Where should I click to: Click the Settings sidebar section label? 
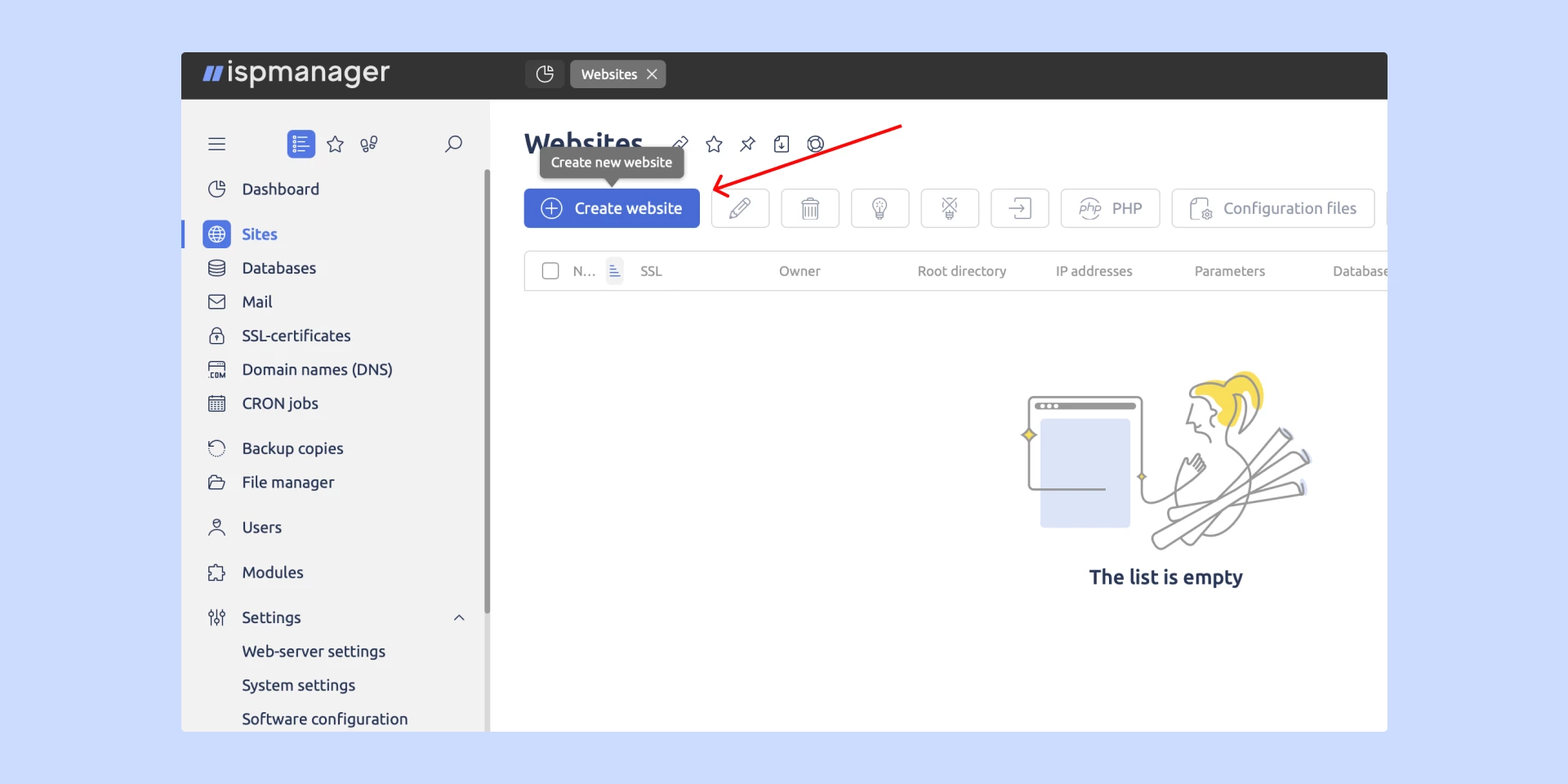271,618
